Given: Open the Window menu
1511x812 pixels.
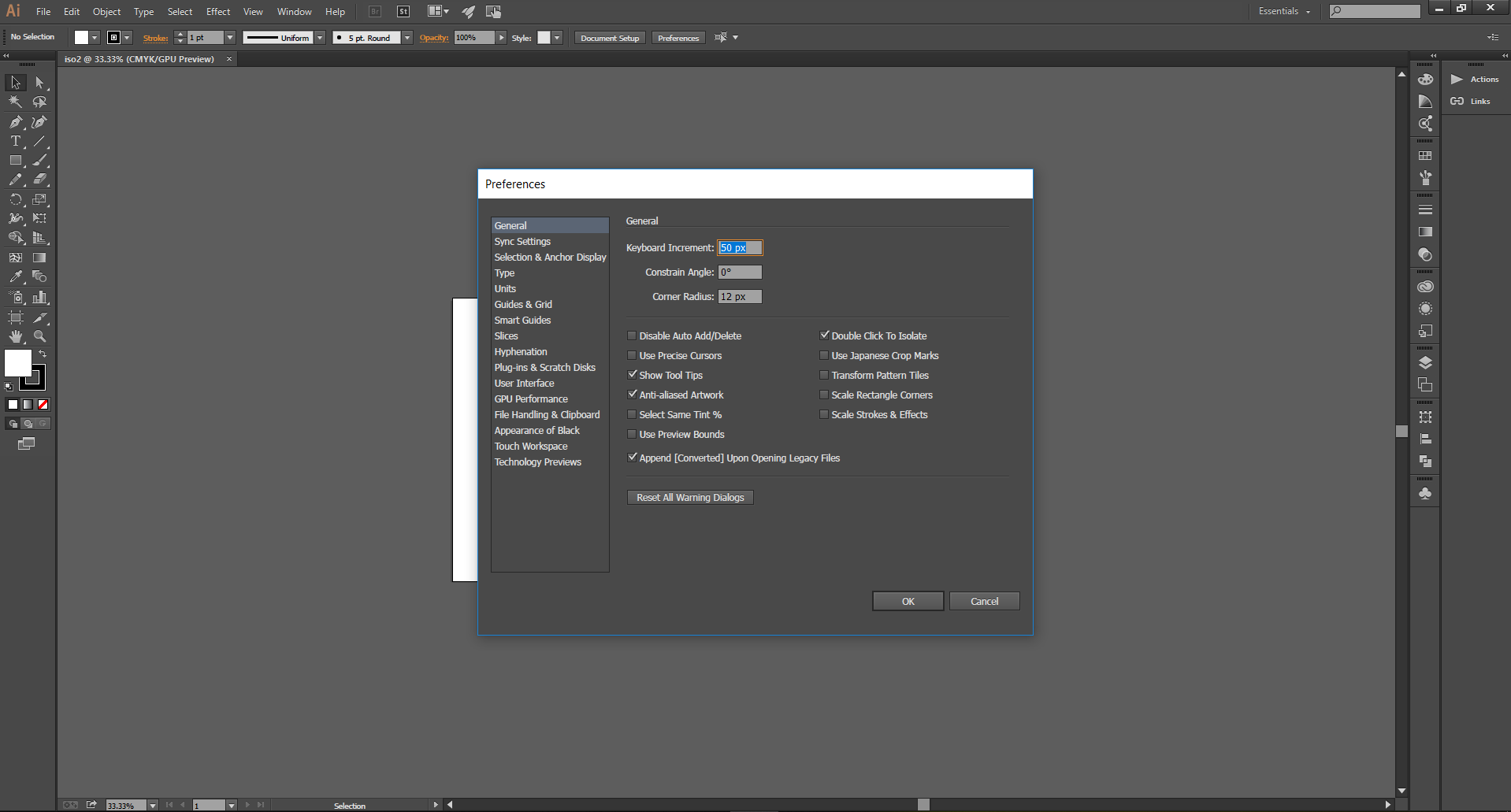Looking at the screenshot, I should [295, 12].
